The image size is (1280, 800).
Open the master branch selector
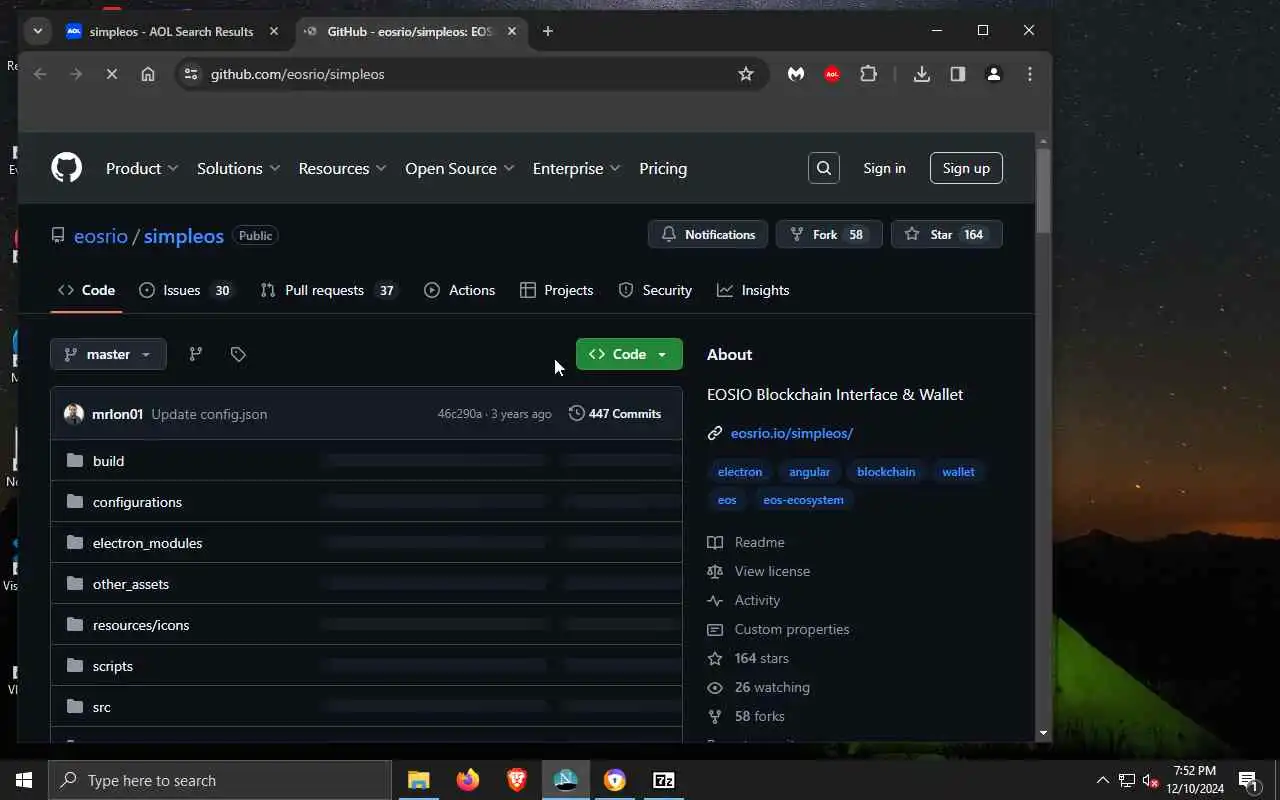tap(108, 354)
